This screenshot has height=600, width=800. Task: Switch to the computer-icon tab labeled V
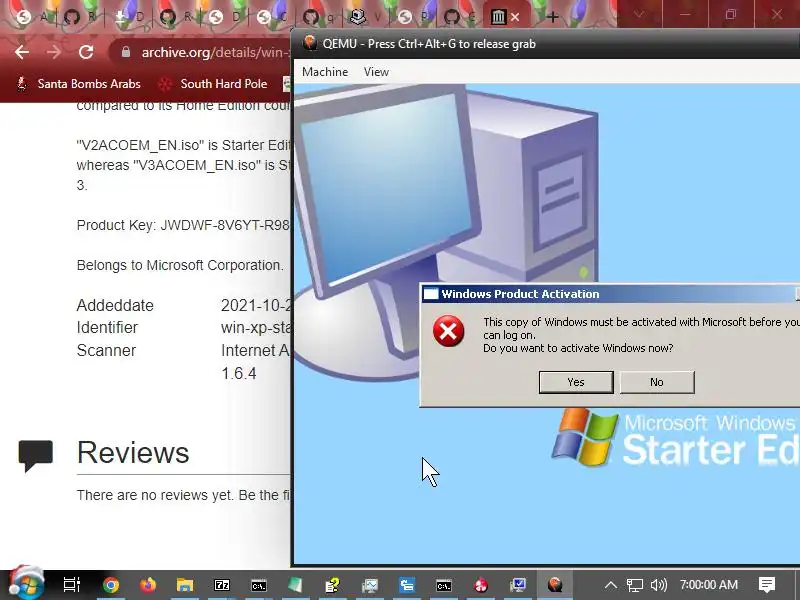click(x=366, y=17)
